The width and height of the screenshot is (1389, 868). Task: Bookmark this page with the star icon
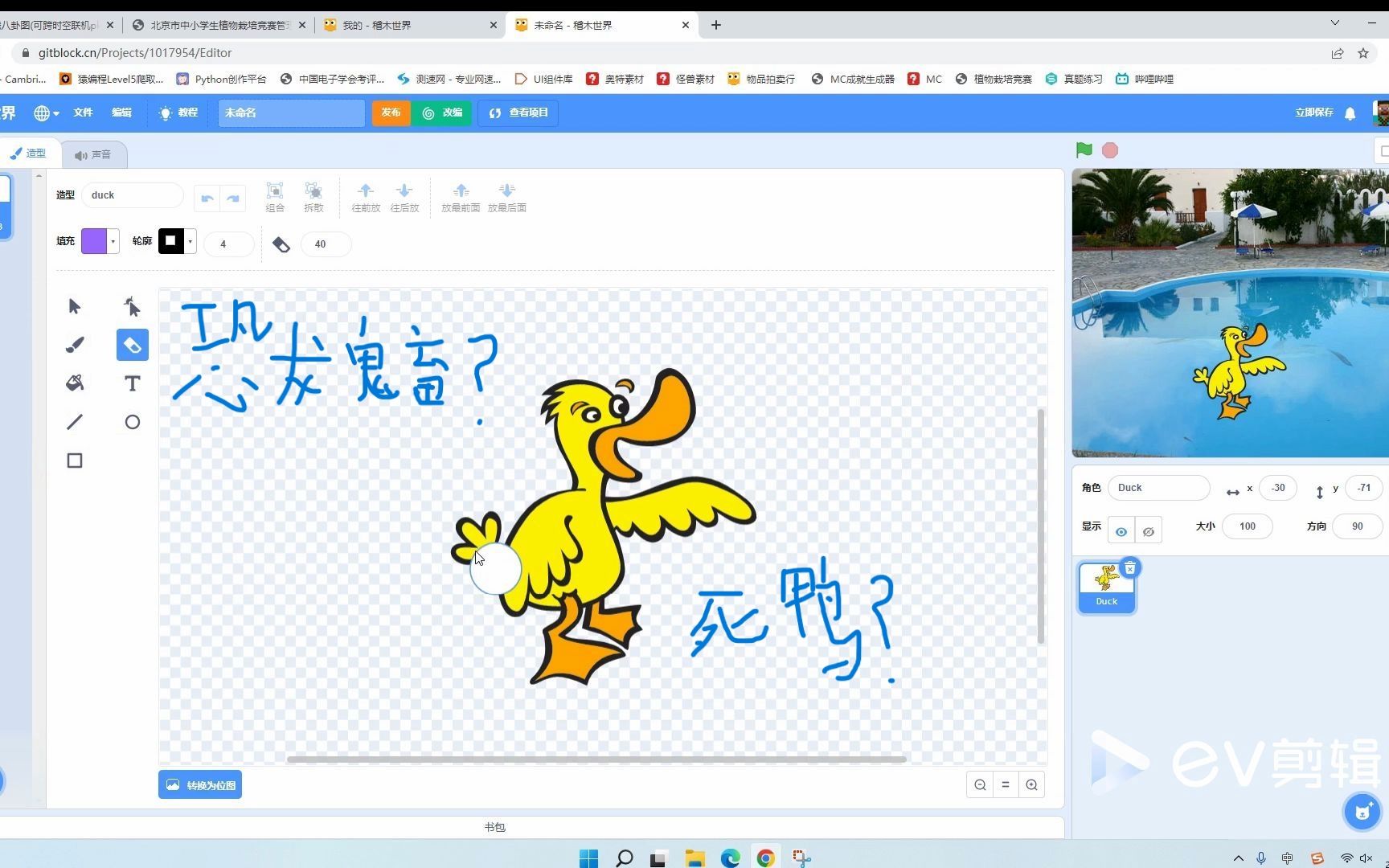tap(1363, 53)
